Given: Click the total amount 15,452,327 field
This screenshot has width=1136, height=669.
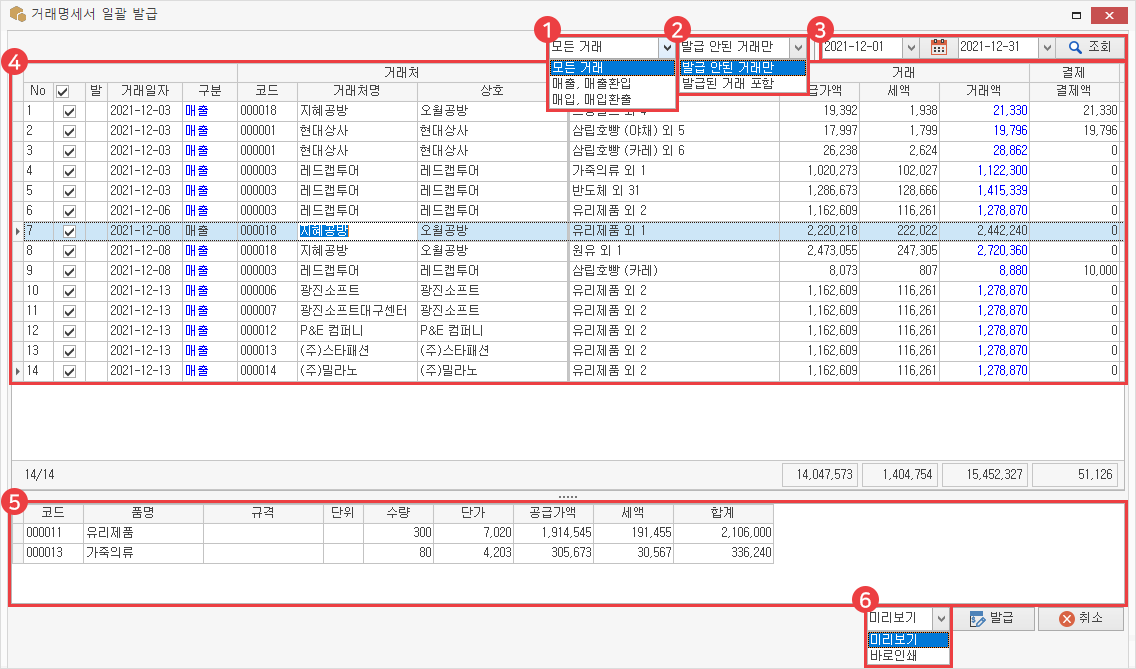Looking at the screenshot, I should 984,475.
